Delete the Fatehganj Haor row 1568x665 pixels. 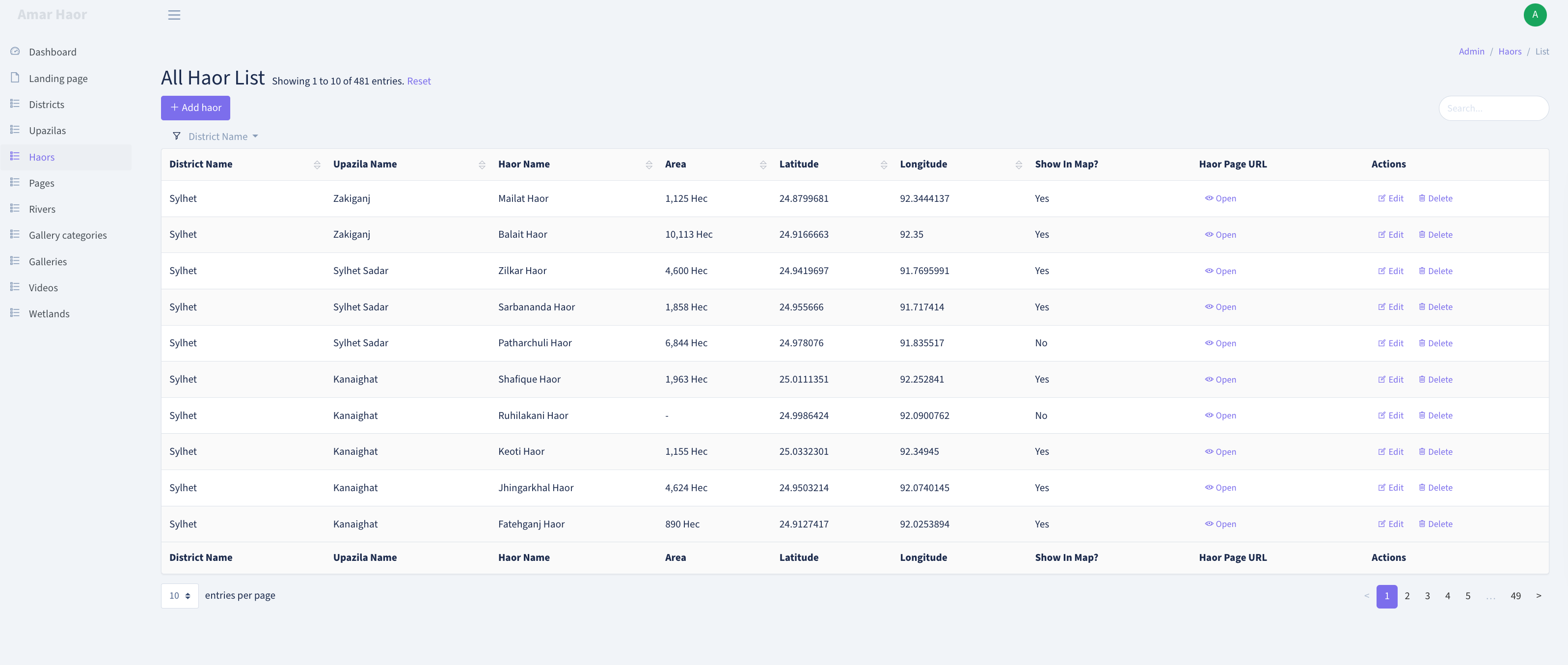click(x=1435, y=525)
